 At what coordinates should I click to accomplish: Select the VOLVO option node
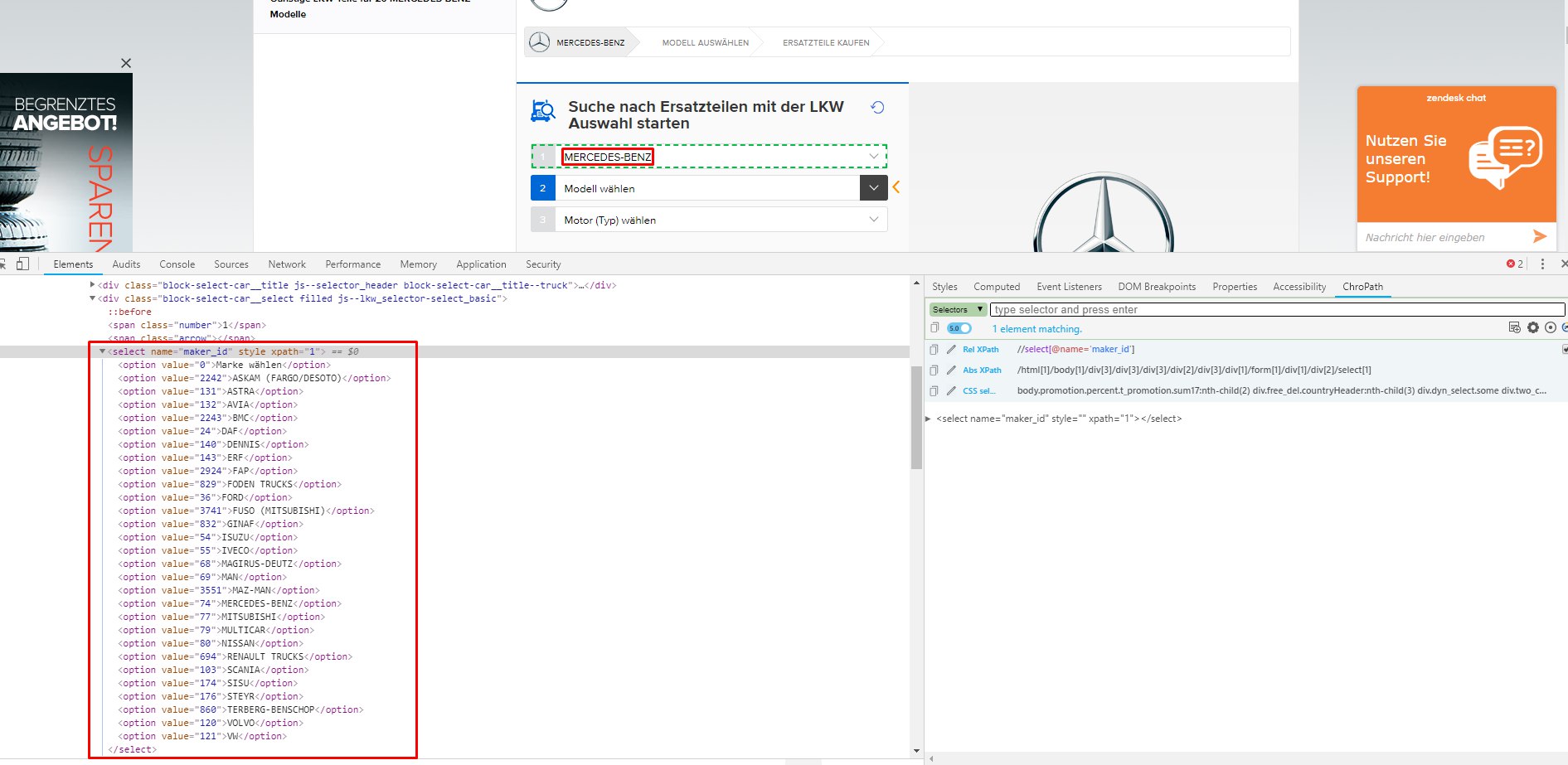pos(211,723)
